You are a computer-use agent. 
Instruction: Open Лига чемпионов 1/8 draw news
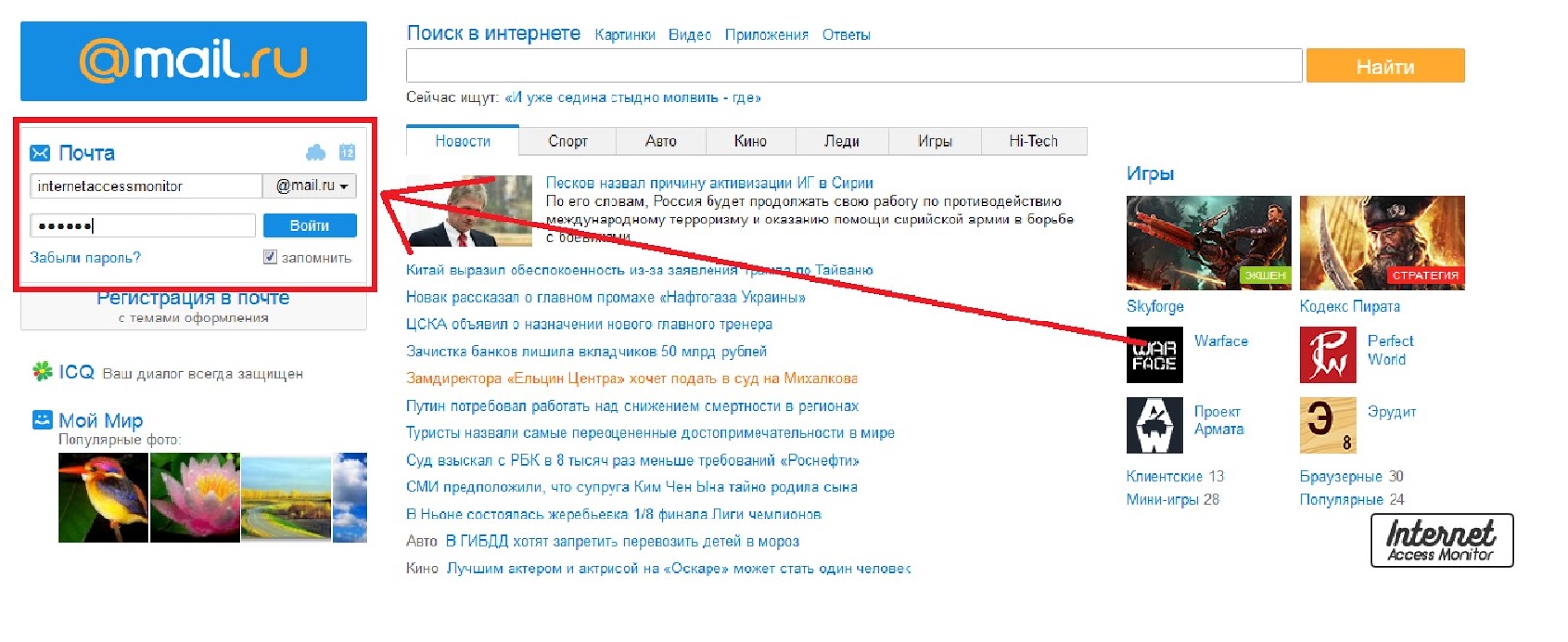click(614, 514)
